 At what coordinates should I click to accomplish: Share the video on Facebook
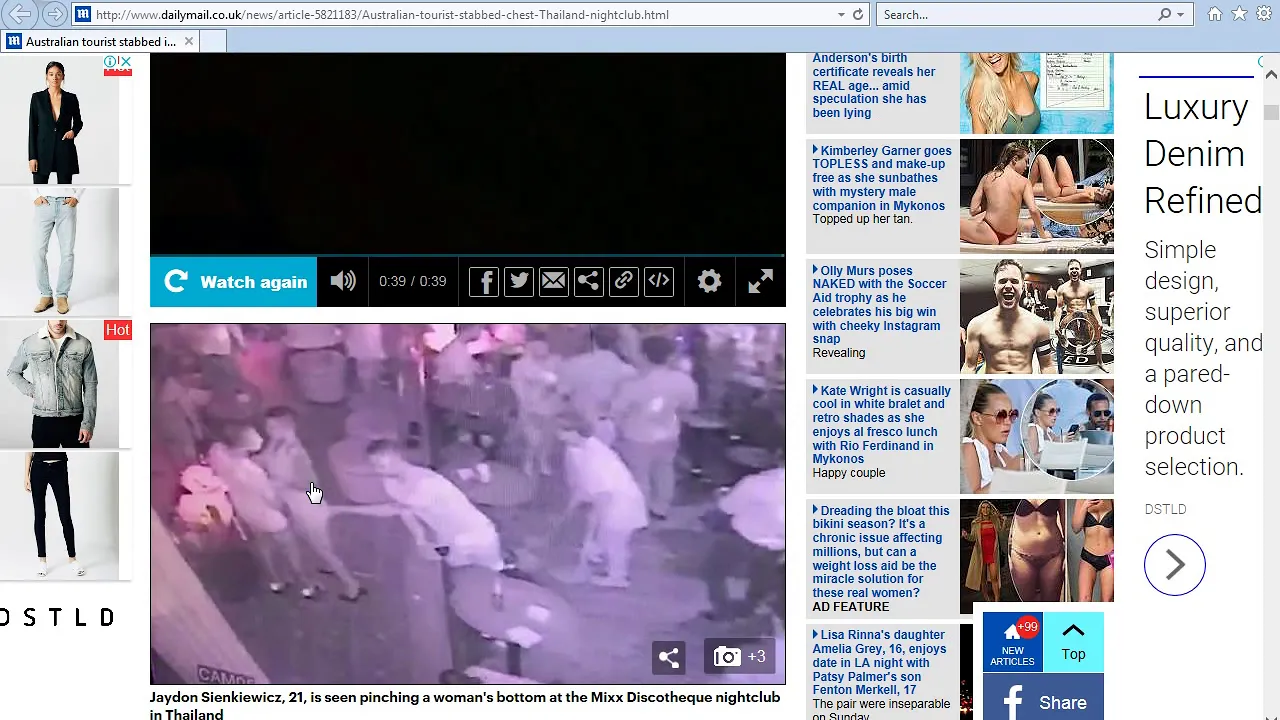tap(484, 281)
